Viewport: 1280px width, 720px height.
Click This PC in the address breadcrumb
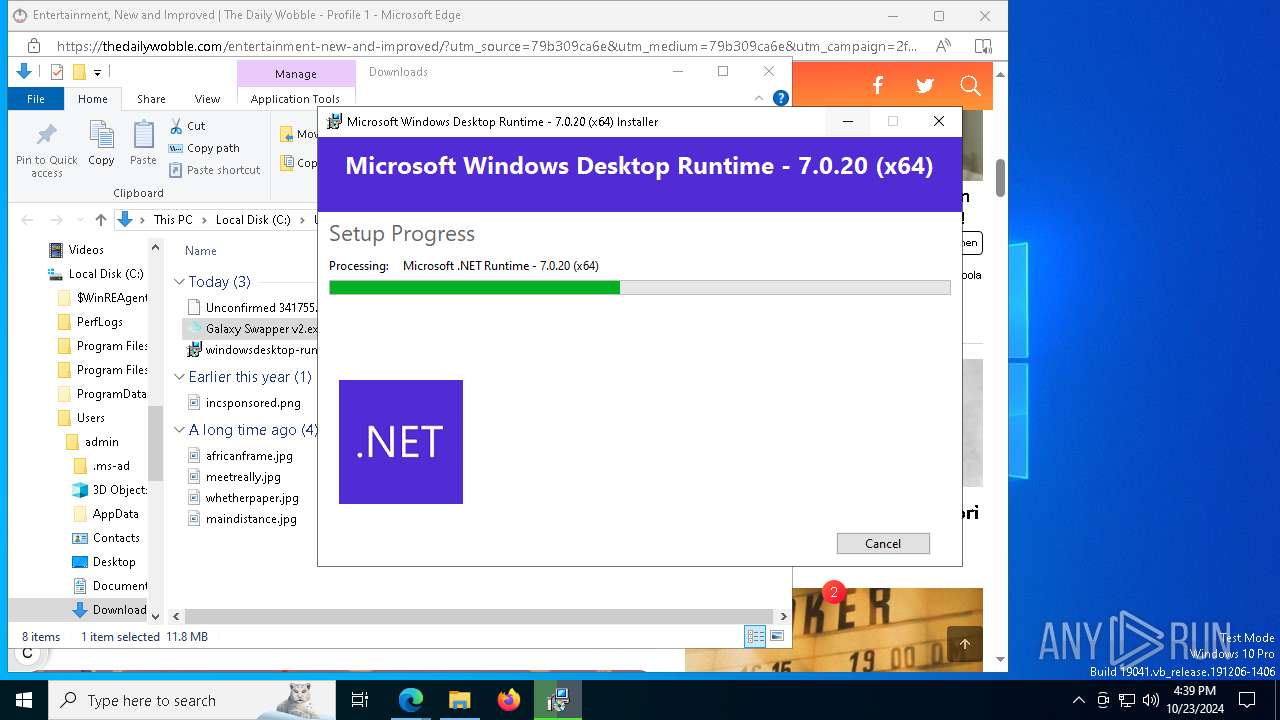click(x=173, y=220)
